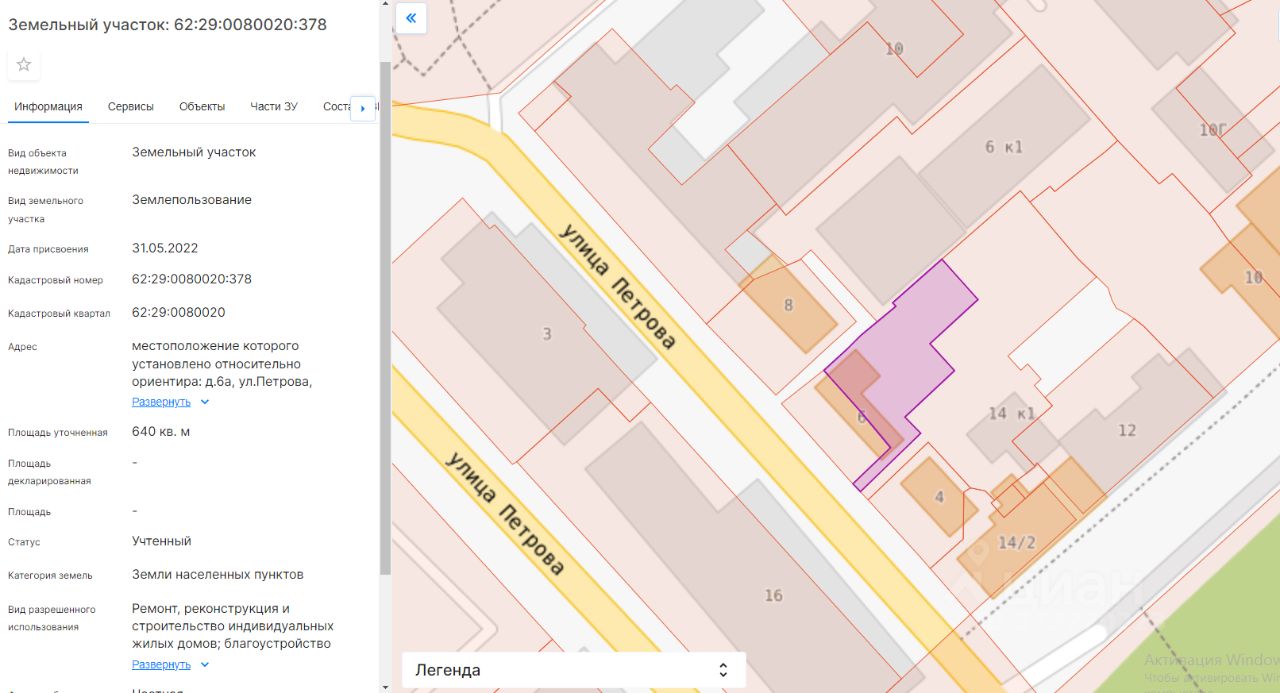This screenshot has height=693, width=1280.
Task: Select building 6 к1 on map
Action: pos(1003,147)
